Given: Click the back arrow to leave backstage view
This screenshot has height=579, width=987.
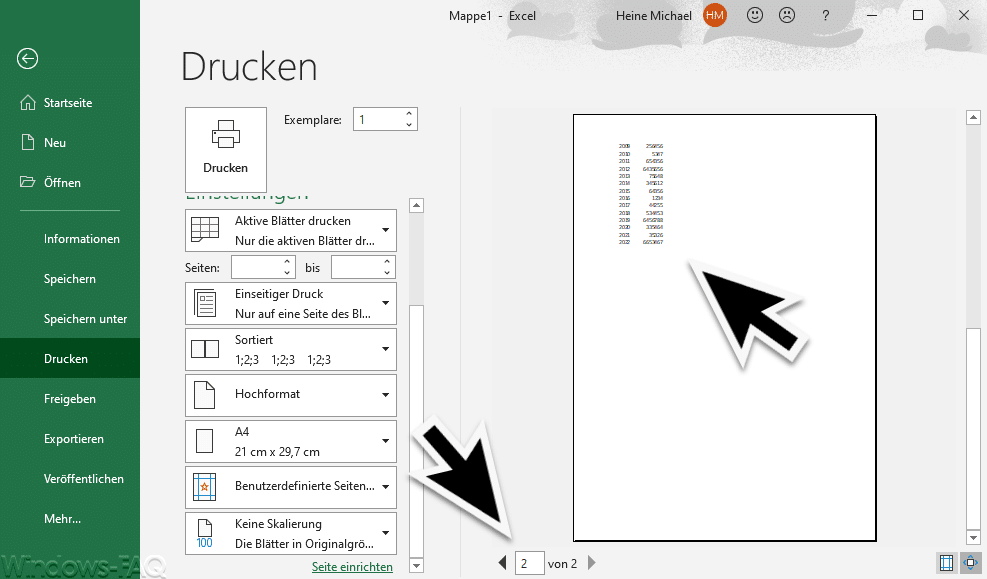Looking at the screenshot, I should (x=27, y=59).
